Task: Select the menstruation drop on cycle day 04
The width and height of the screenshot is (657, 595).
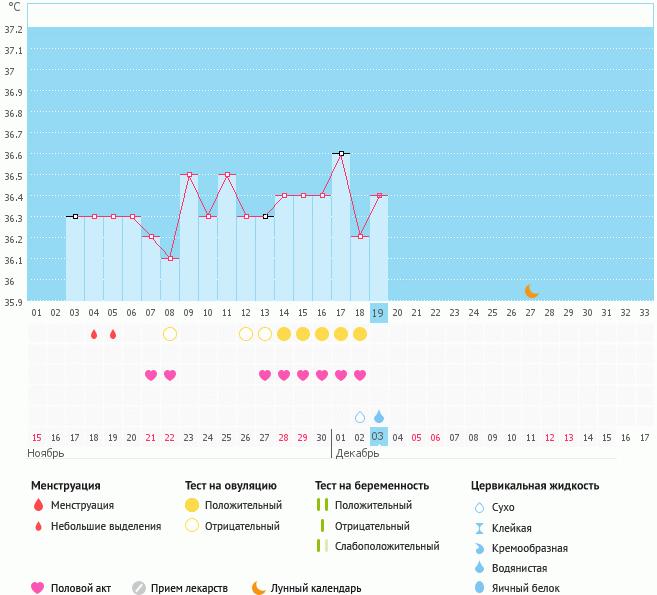Action: pyautogui.click(x=94, y=334)
